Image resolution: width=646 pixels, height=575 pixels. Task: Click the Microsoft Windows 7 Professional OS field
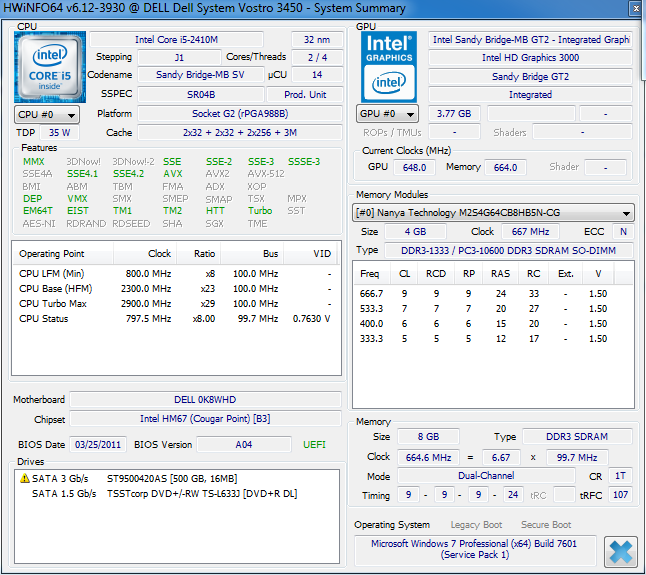pos(475,549)
